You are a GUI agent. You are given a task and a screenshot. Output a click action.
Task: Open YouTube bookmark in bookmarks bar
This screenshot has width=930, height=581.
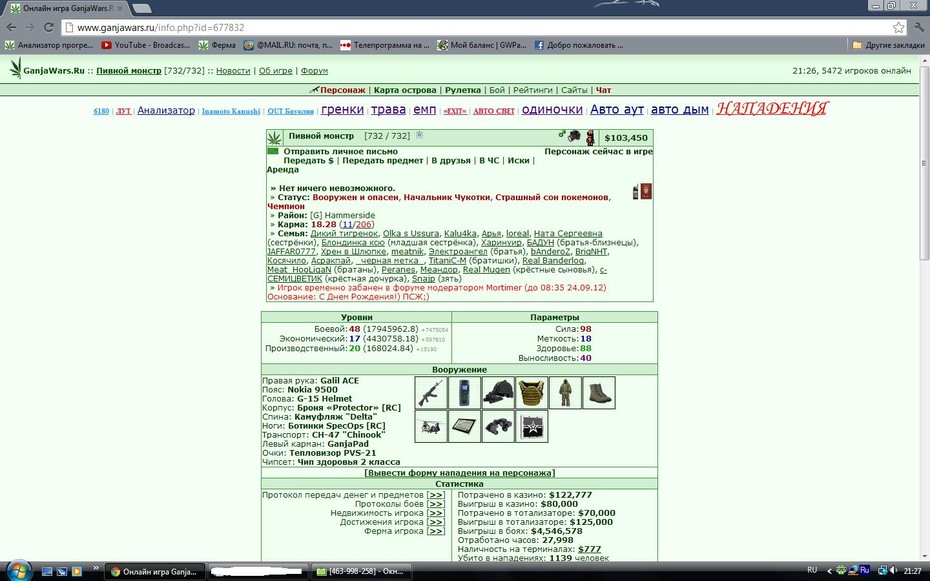145,45
